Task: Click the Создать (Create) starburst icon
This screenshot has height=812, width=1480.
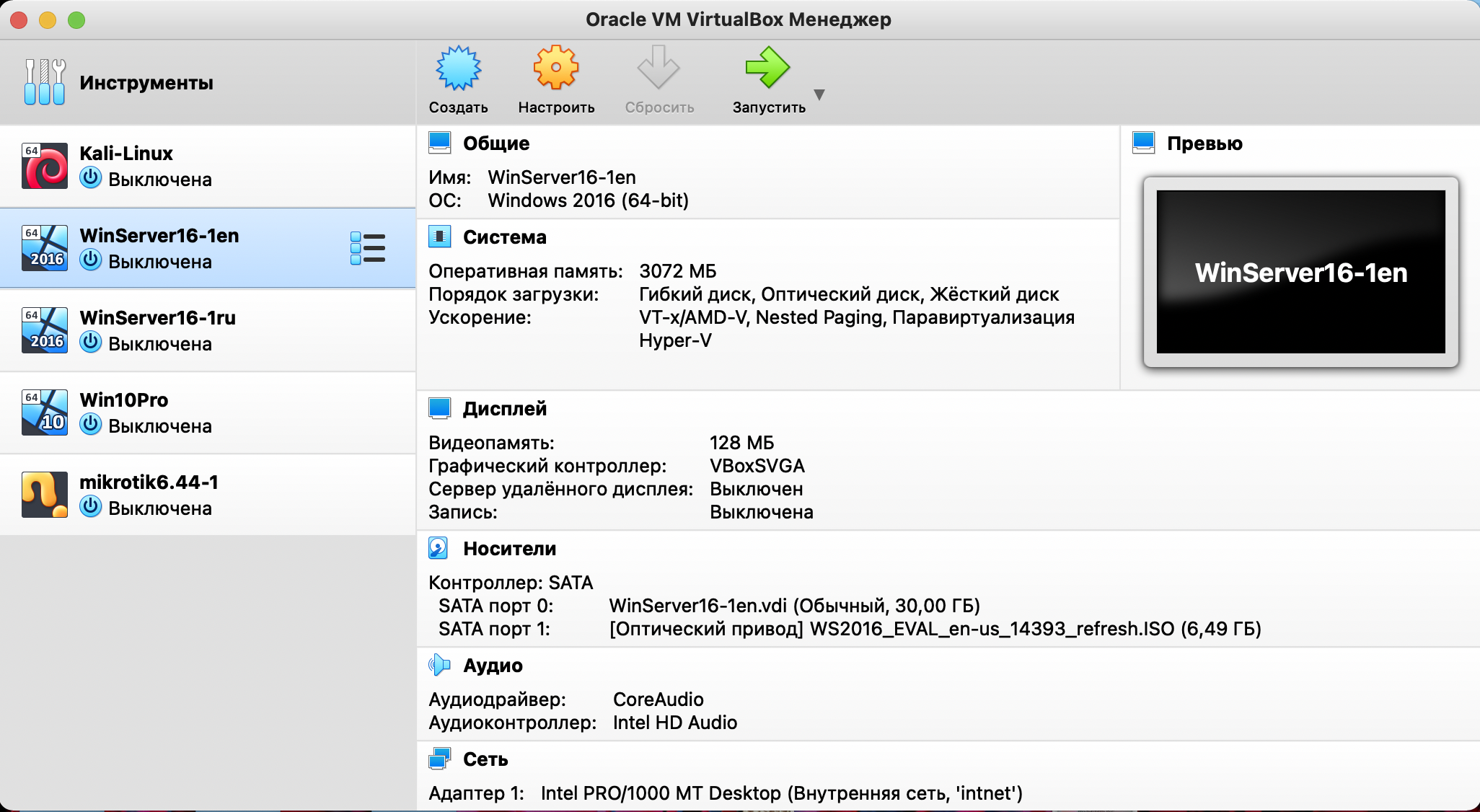Action: [x=459, y=69]
